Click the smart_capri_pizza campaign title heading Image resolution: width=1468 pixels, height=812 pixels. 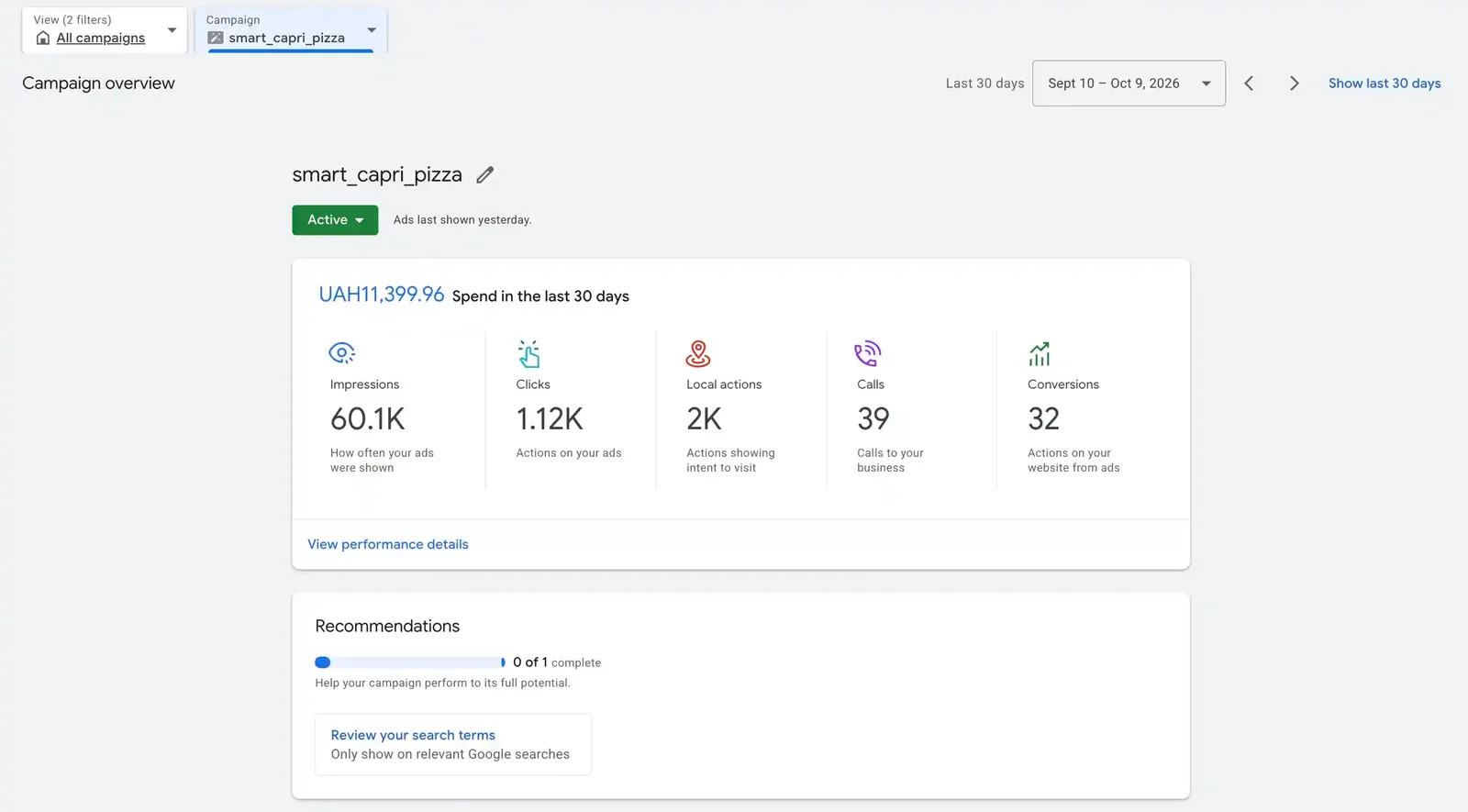pos(377,174)
